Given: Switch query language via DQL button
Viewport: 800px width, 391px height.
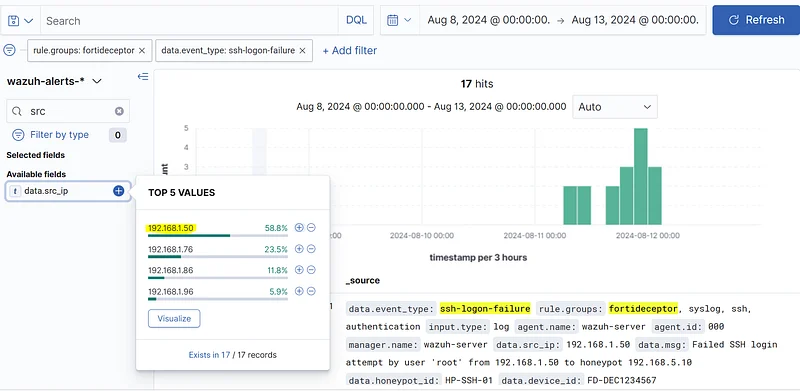Looking at the screenshot, I should (356, 20).
